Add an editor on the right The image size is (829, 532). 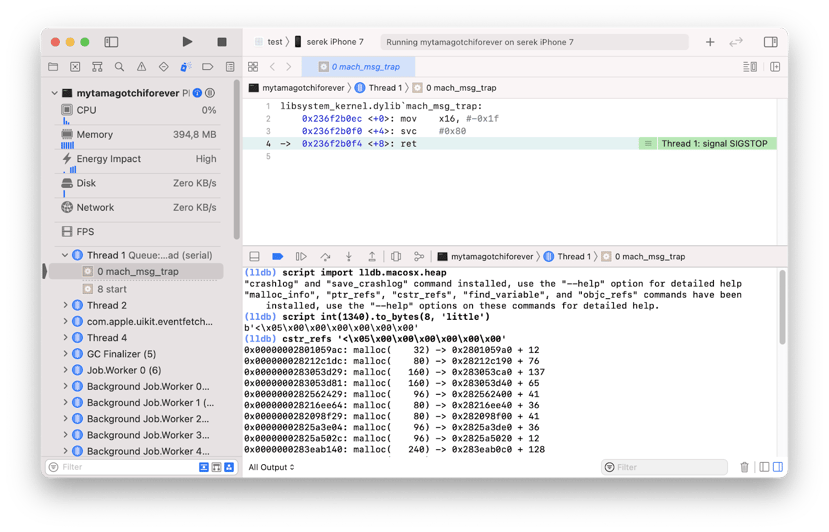[x=775, y=67]
